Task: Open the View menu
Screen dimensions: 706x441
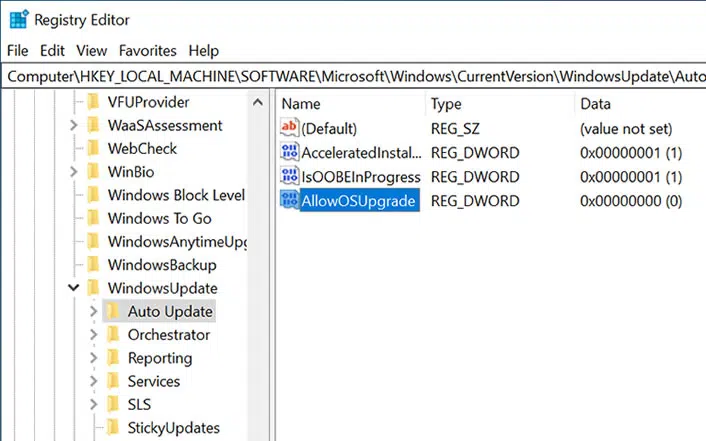Action: click(x=91, y=50)
